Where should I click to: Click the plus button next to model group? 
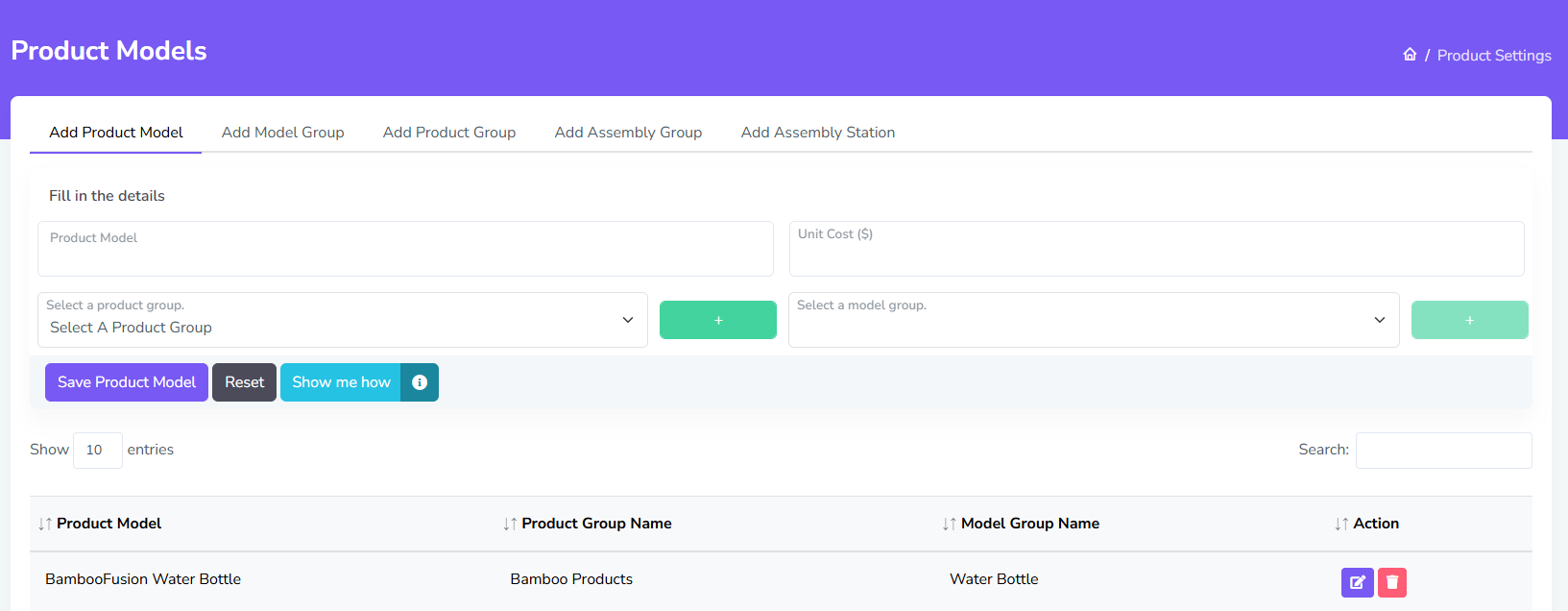1469,320
